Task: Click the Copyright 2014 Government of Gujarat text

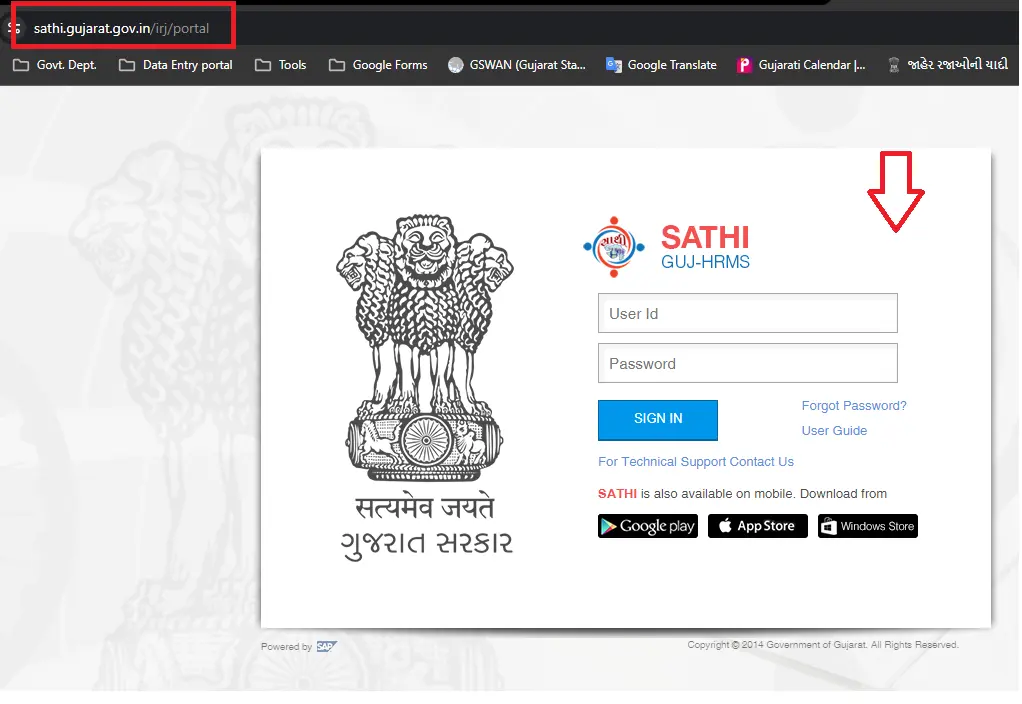Action: (x=823, y=645)
